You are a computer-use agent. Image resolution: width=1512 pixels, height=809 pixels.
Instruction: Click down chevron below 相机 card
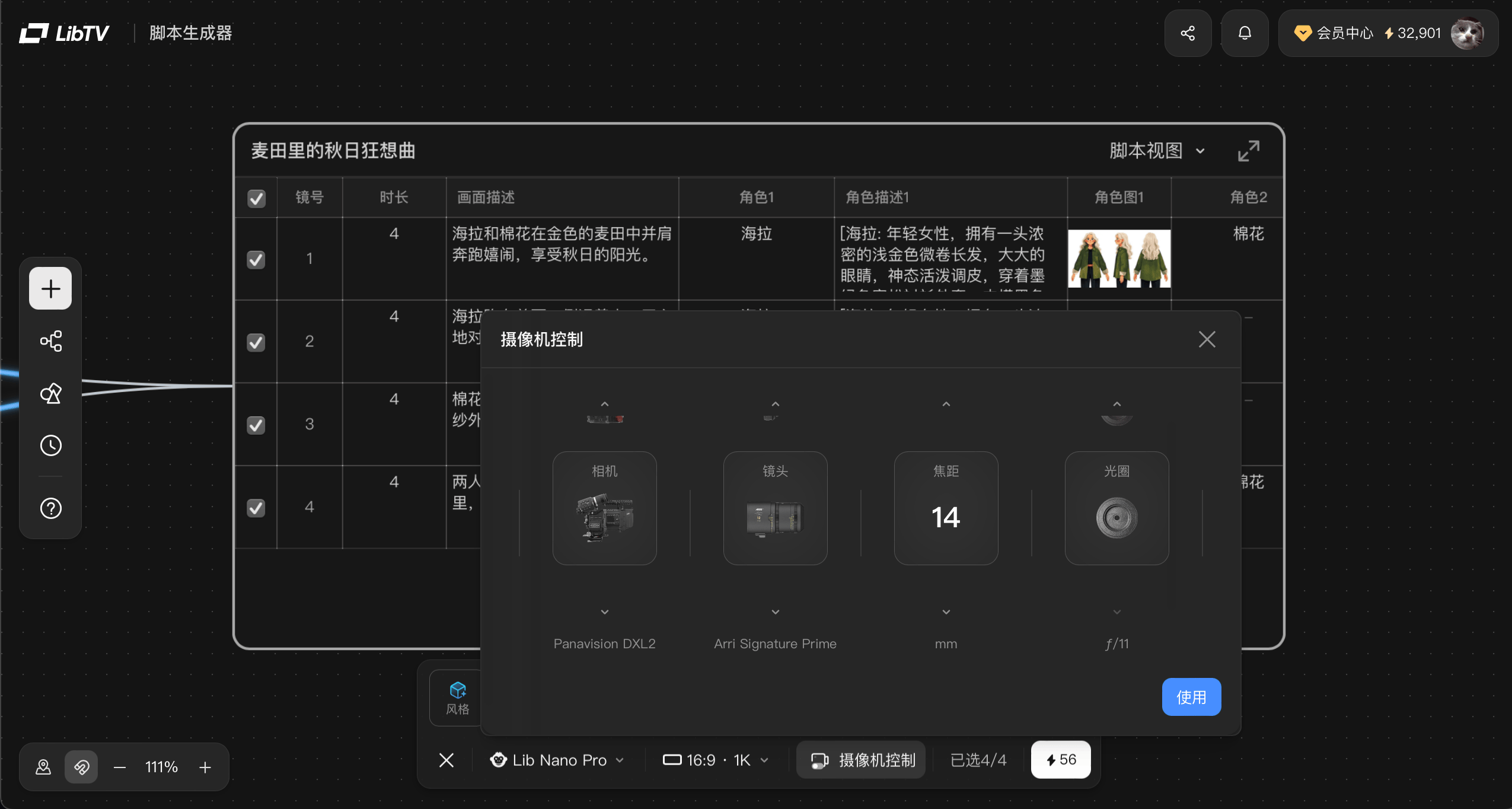click(605, 611)
